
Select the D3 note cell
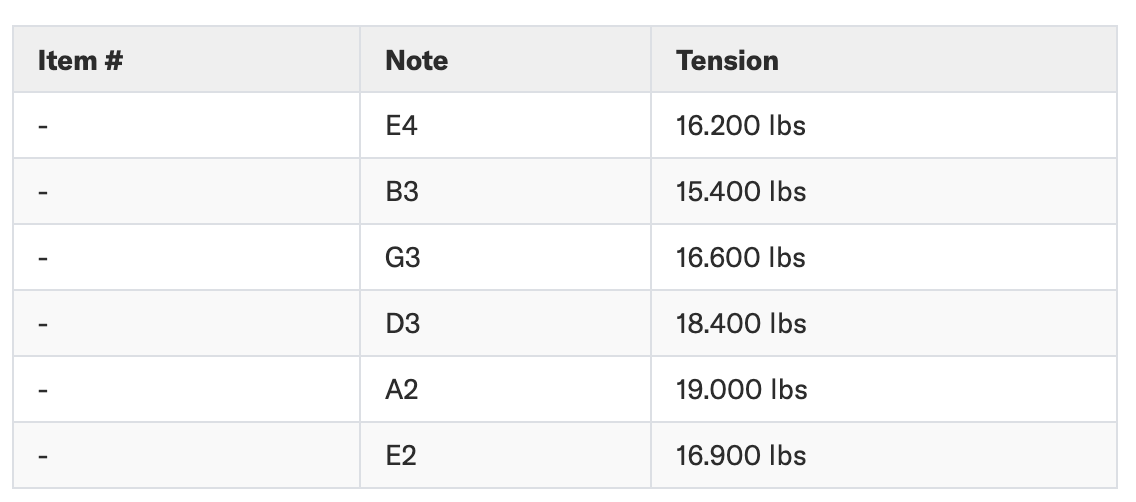click(403, 324)
